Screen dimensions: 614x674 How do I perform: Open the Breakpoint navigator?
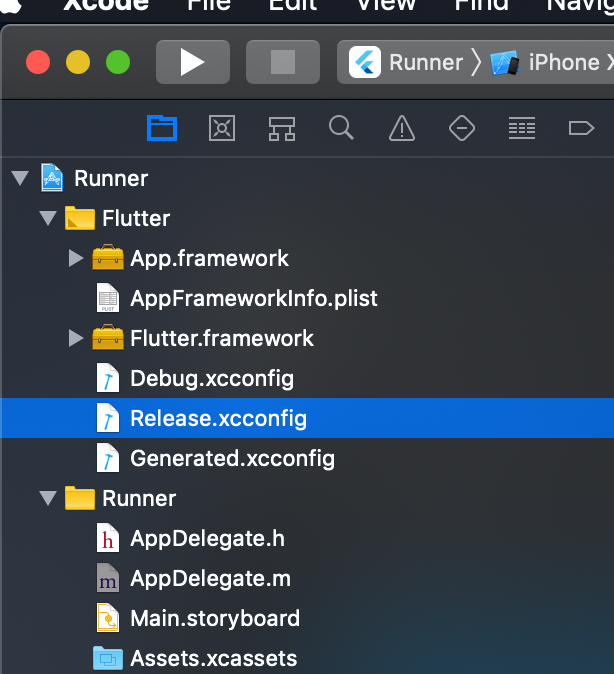[x=581, y=128]
